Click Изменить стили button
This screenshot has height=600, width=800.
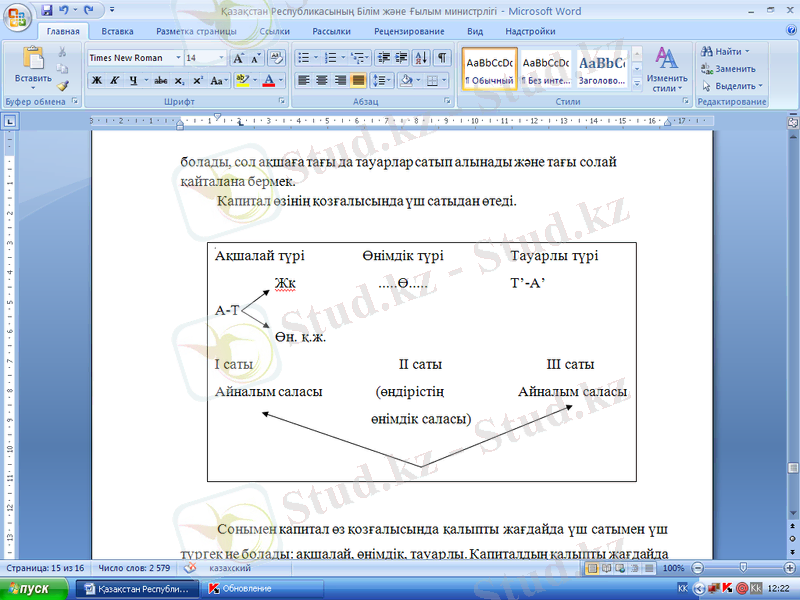[x=667, y=69]
